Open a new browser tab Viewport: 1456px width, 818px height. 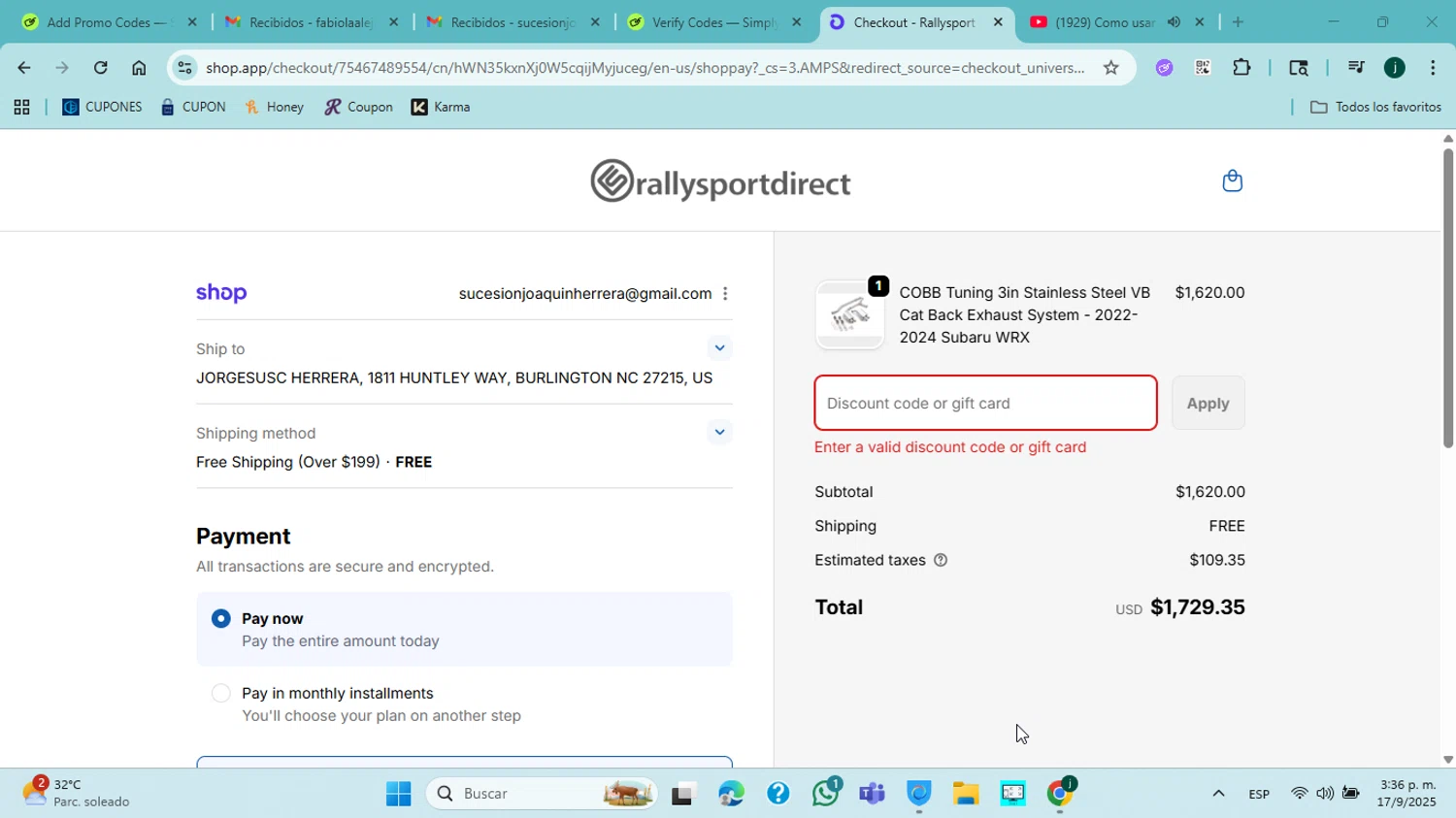tap(1238, 22)
